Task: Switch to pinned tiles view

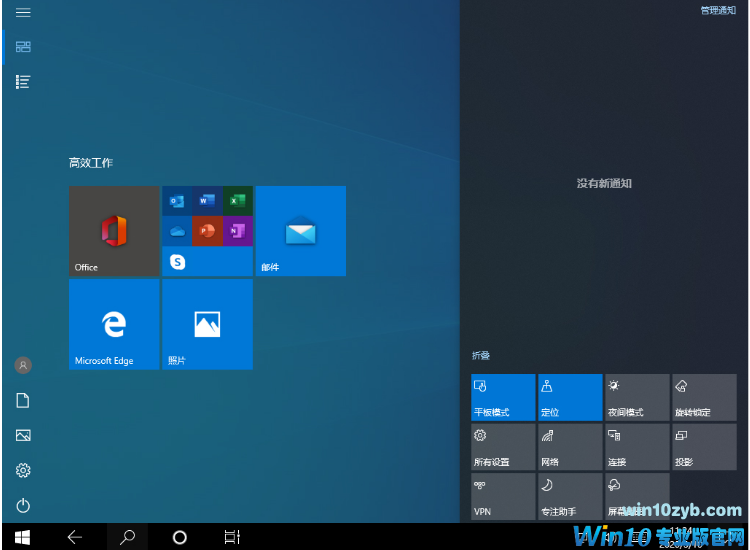Action: point(23,47)
